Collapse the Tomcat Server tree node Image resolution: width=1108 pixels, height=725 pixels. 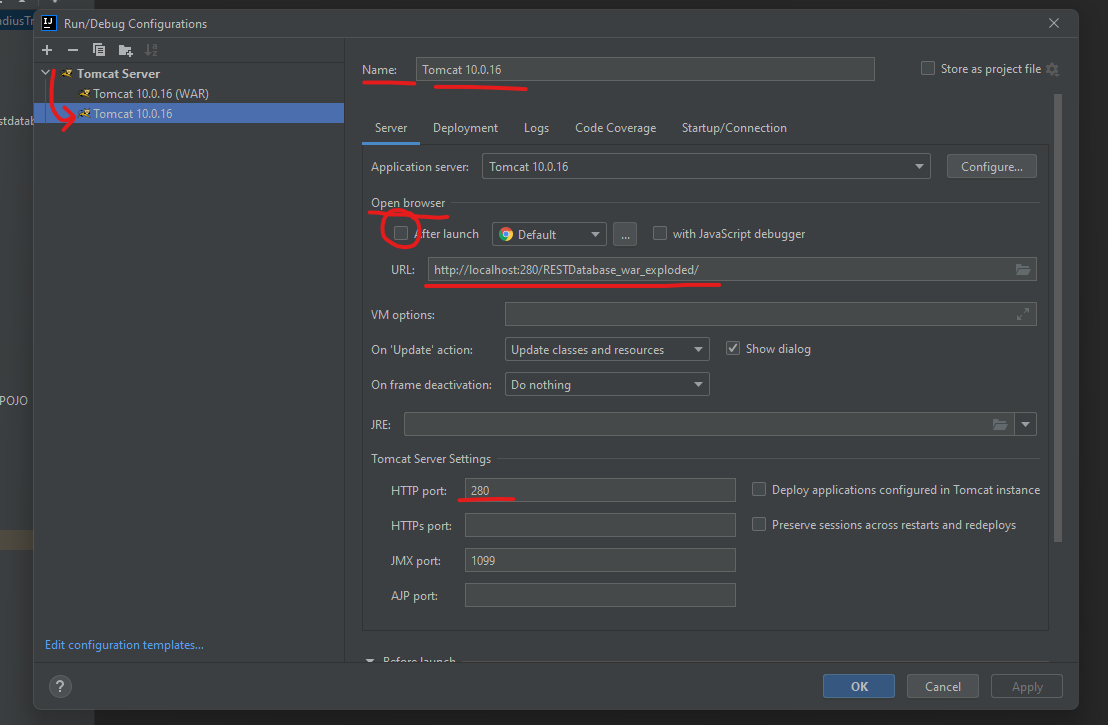tap(46, 73)
